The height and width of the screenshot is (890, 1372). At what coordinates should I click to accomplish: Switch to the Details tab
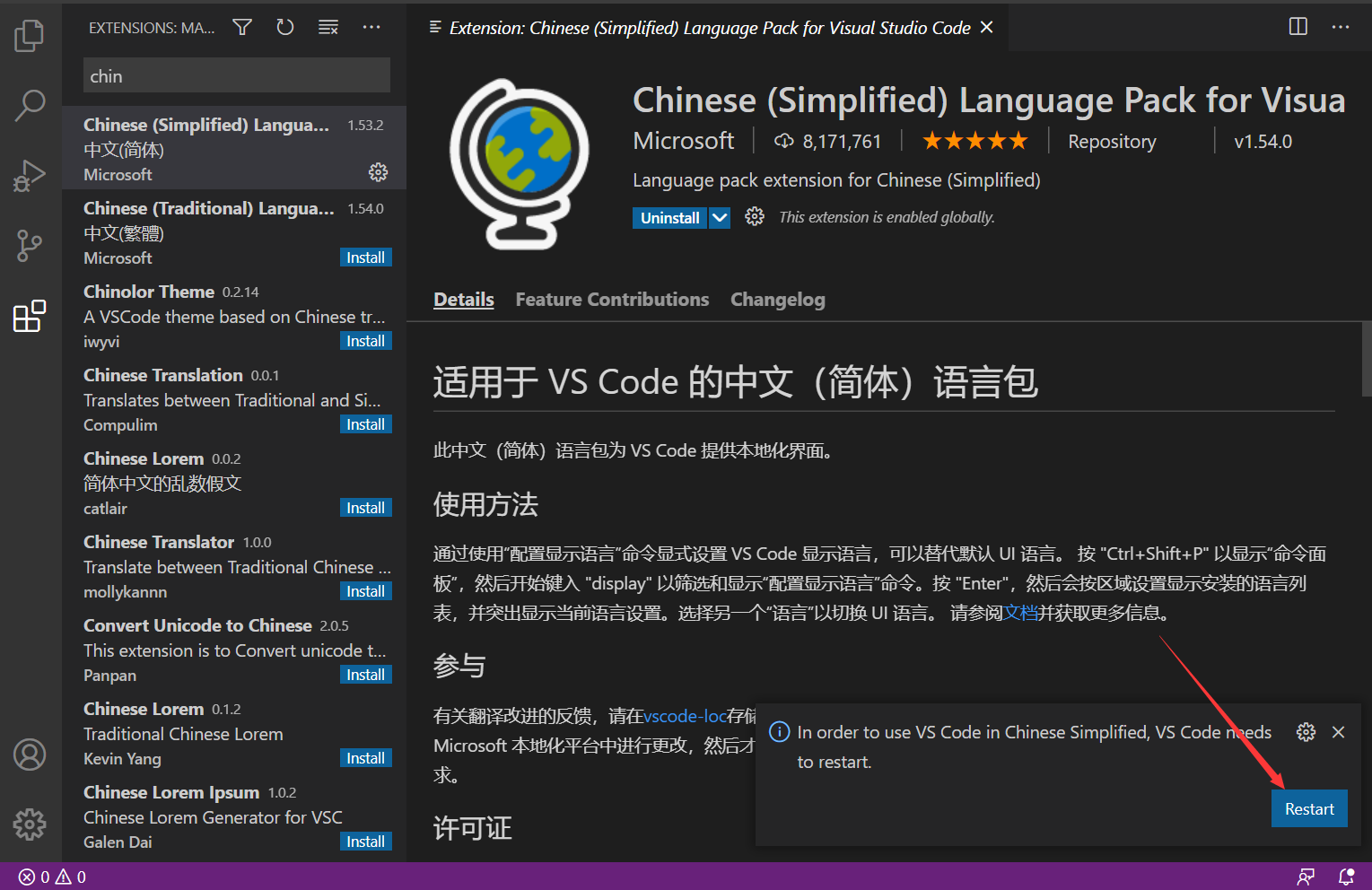(x=464, y=300)
